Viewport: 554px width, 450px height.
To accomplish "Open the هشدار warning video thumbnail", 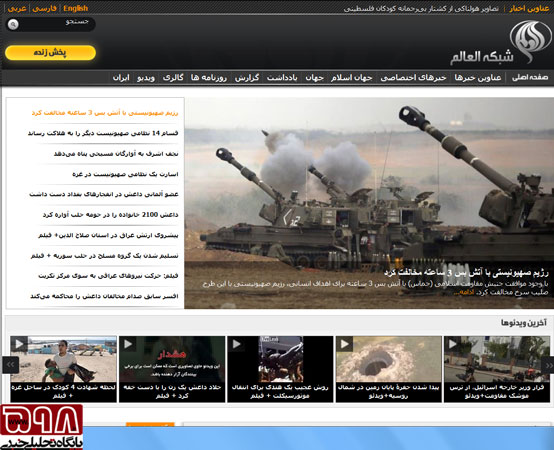I will [x=172, y=359].
